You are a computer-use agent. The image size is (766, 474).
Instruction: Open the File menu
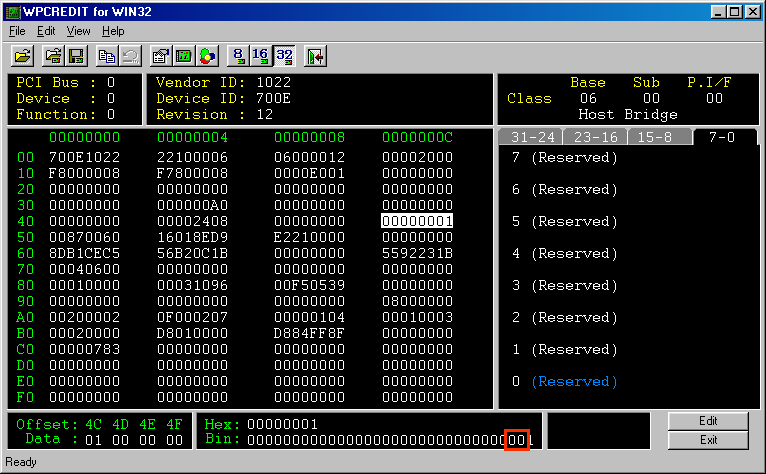click(17, 31)
